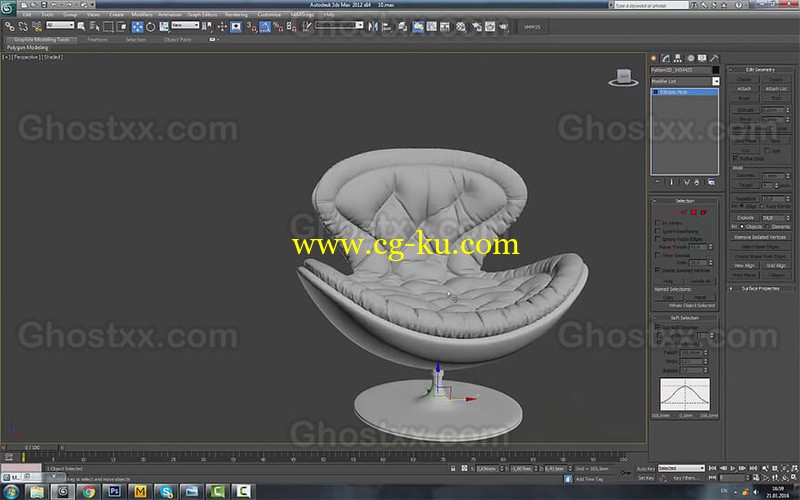This screenshot has width=800, height=500.
Task: Select the Select and Link tool
Action: 10,27
